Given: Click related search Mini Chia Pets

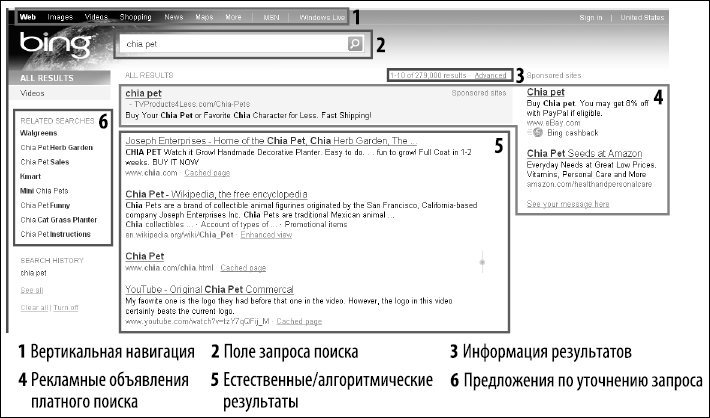Looking at the screenshot, I should (x=44, y=191).
